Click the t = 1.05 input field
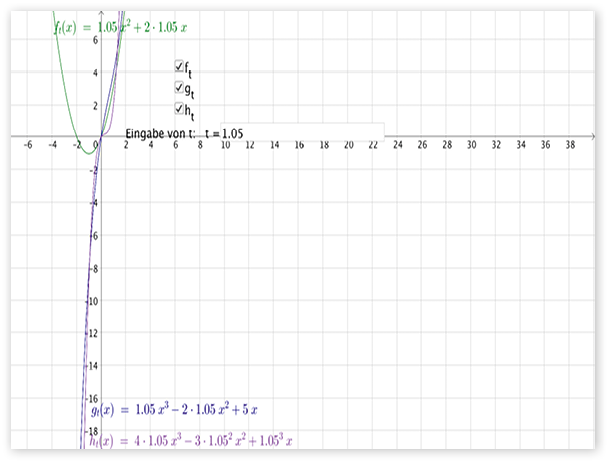Image resolution: width=609 pixels, height=463 pixels. click(x=302, y=133)
